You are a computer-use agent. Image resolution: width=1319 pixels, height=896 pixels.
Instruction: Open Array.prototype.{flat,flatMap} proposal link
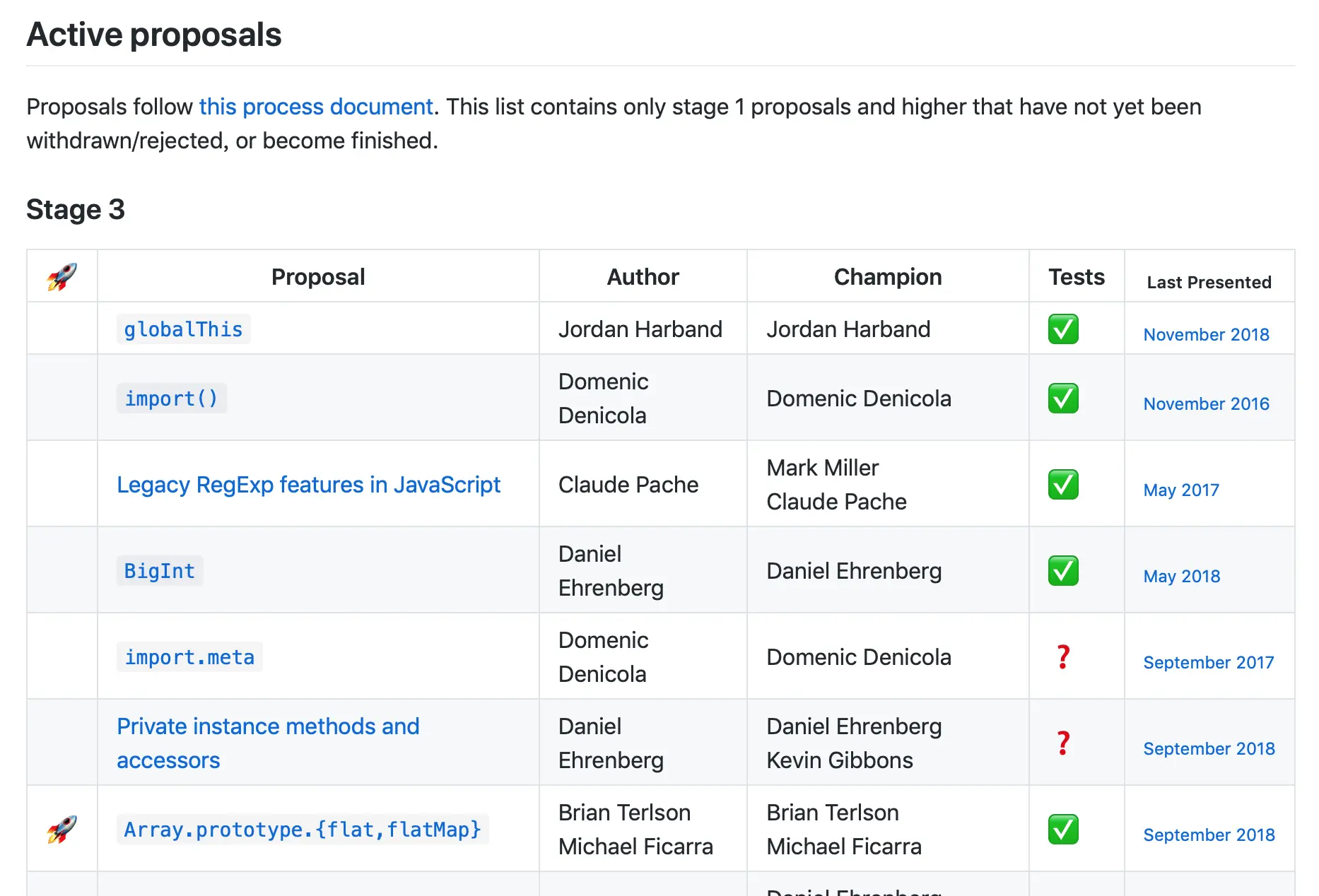303,830
